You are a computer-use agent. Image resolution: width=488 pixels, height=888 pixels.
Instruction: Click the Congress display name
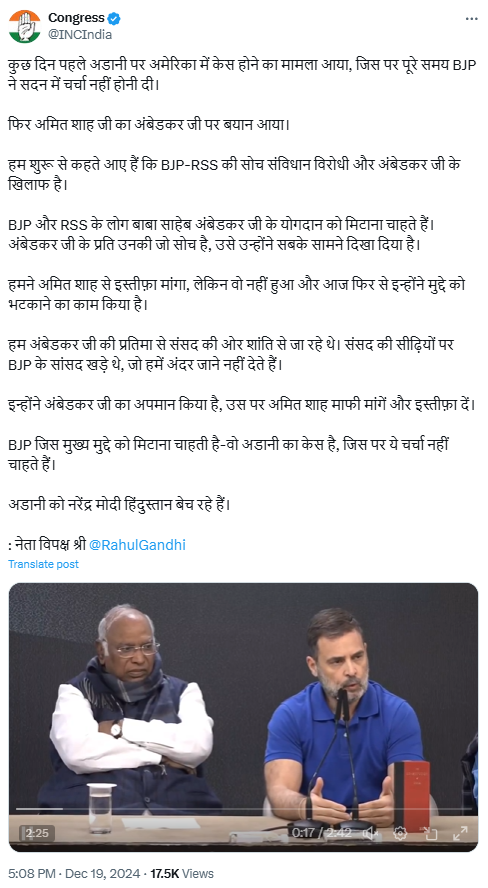pyautogui.click(x=76, y=18)
